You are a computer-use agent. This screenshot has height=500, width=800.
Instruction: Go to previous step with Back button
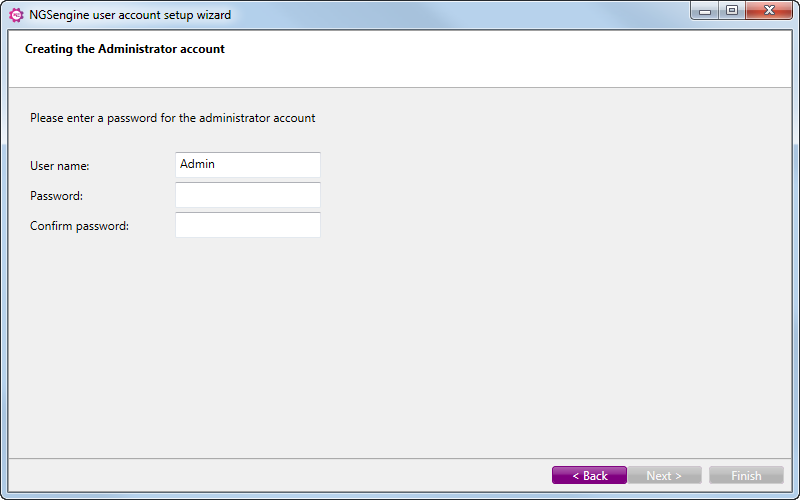(589, 475)
